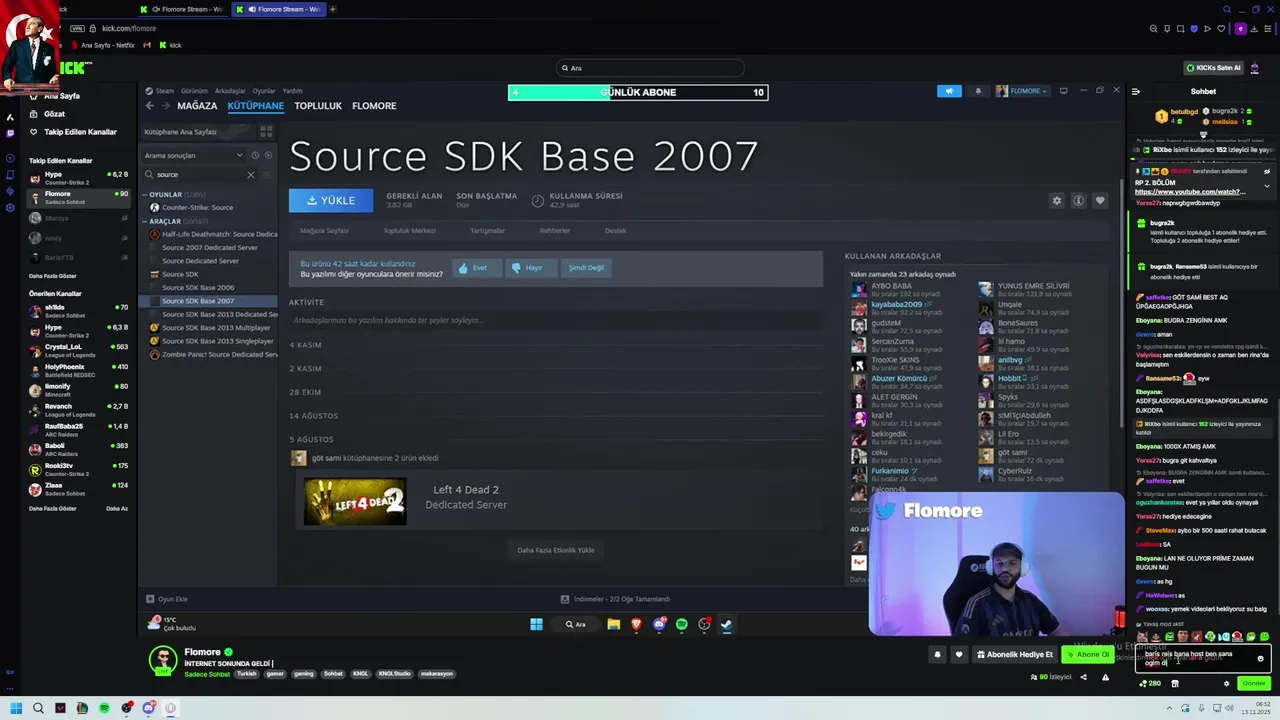Open Steam game settings gear icon

(x=1056, y=201)
